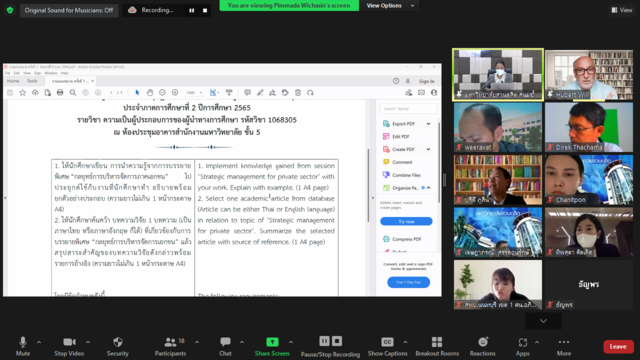Open Acrobat Edit menu
Image resolution: width=640 pixels, height=360 pixels.
17,73
